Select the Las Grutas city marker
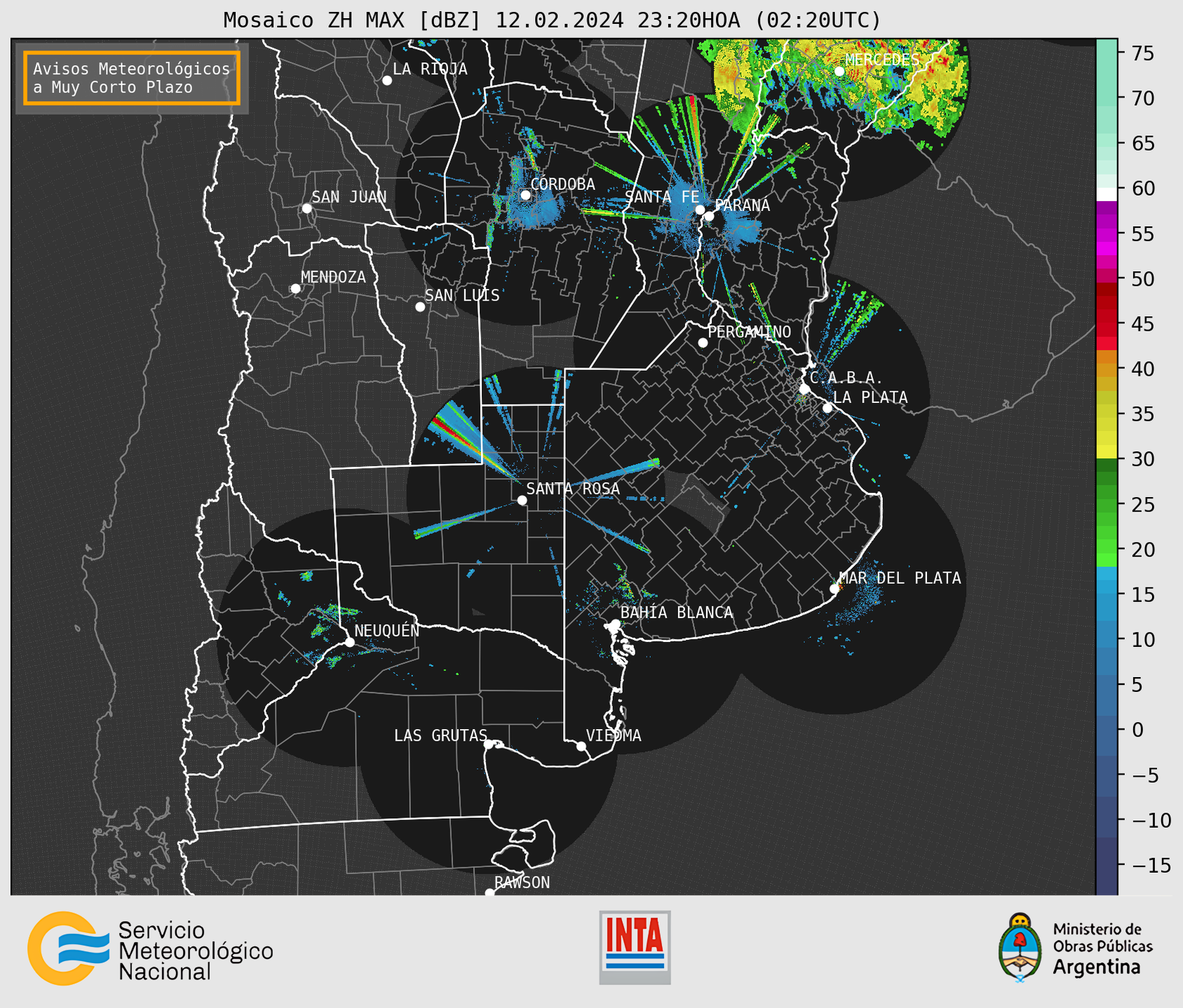The width and height of the screenshot is (1183, 1008). (489, 744)
